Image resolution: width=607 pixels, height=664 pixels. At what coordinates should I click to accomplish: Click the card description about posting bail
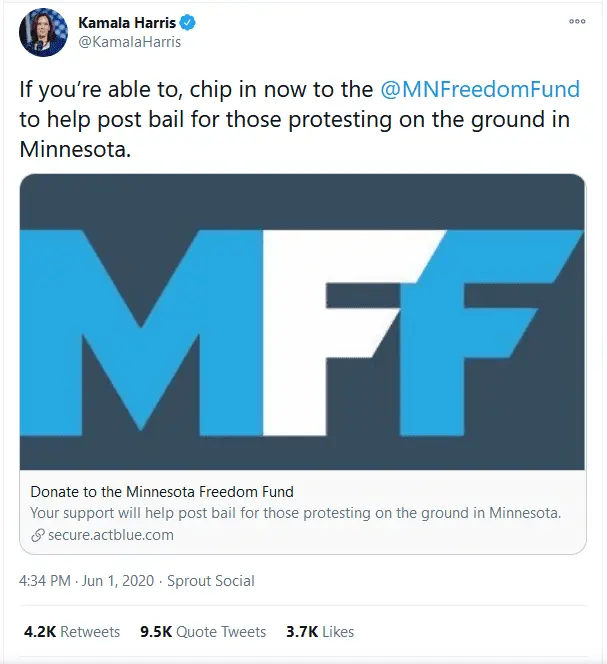[x=296, y=514]
